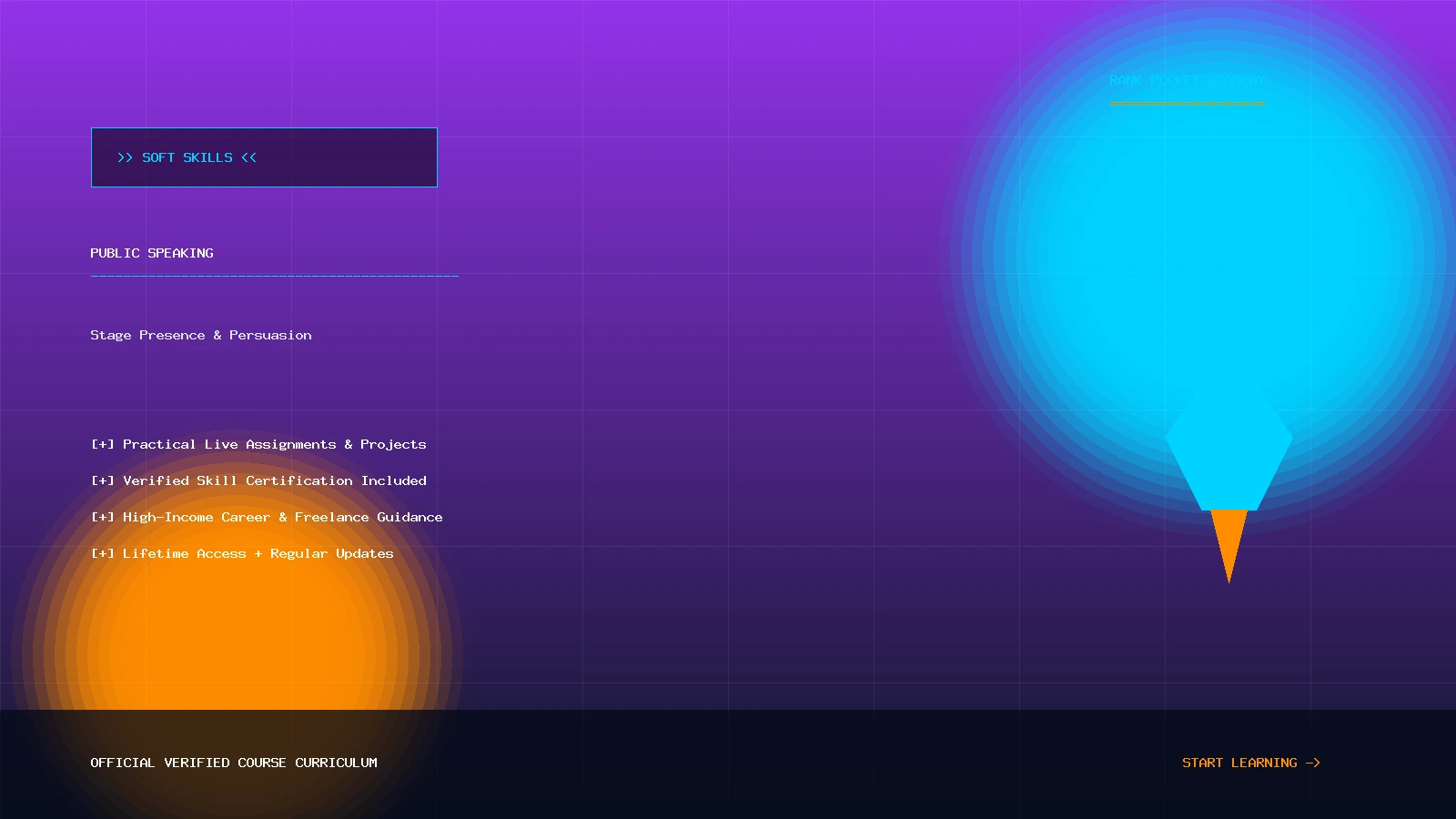This screenshot has height=819, width=1456.
Task: Select the SOFT SKILLS category badge
Action: [264, 157]
